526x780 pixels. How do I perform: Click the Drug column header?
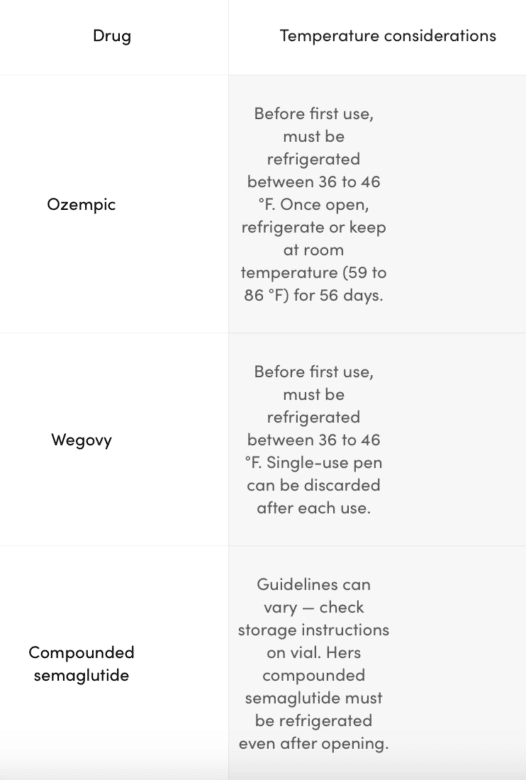(x=112, y=36)
